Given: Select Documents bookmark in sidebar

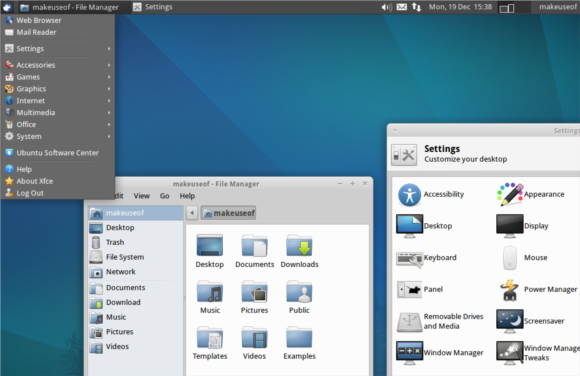Looking at the screenshot, I should point(136,288).
